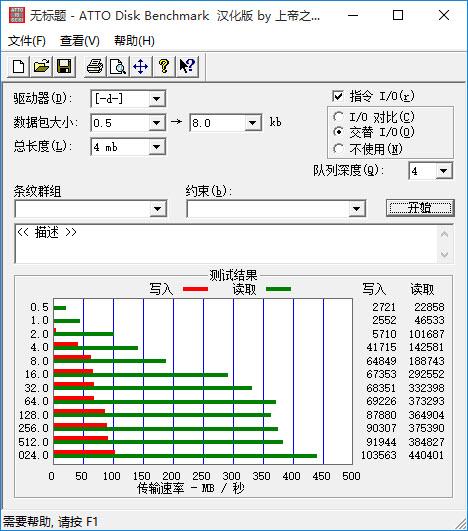Click the read value 440401
468x531 pixels.
pos(426,455)
